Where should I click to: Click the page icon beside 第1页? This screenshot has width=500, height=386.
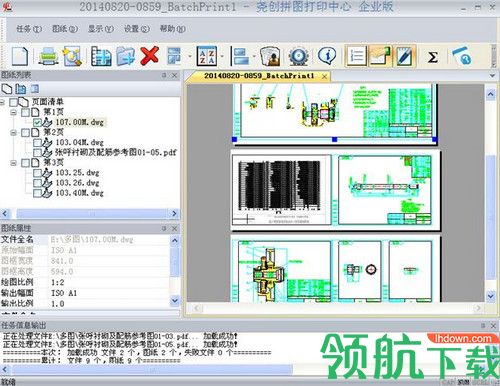pyautogui.click(x=35, y=112)
